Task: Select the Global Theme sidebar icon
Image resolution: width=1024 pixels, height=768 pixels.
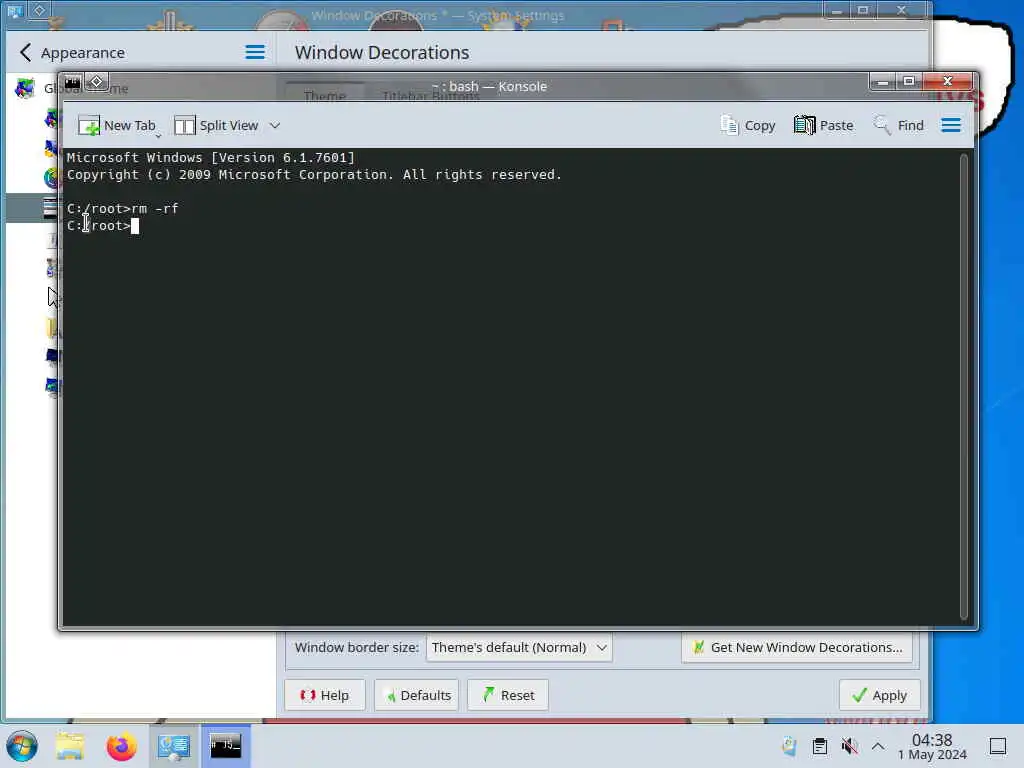Action: point(25,88)
